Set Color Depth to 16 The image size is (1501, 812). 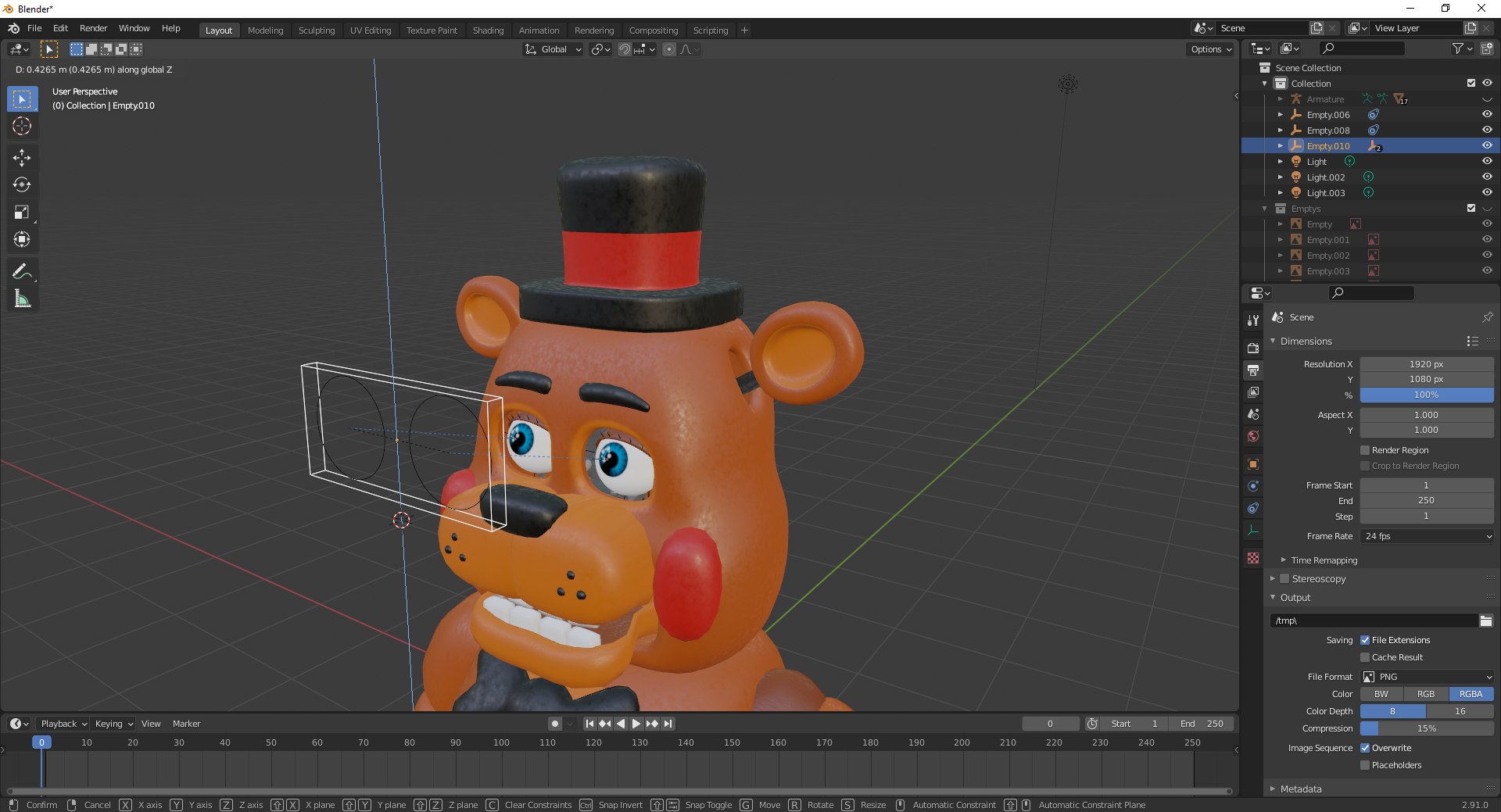[1460, 711]
